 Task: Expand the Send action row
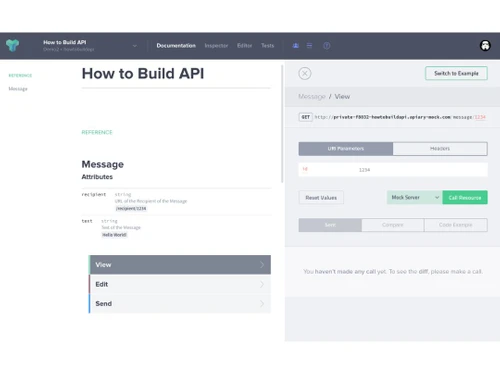tap(180, 304)
